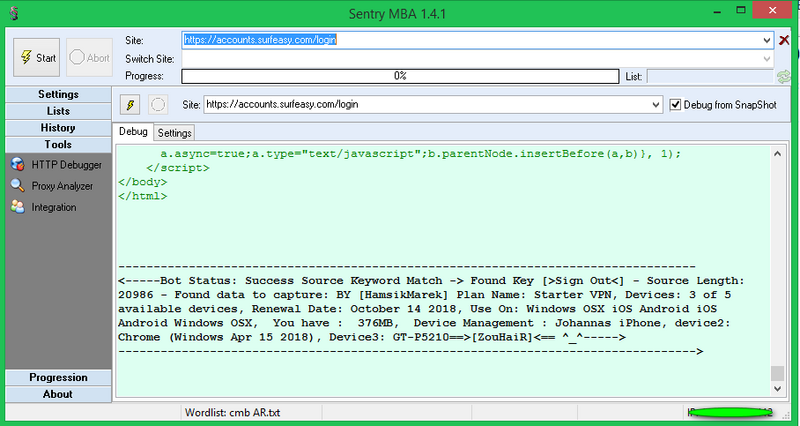
Task: Open the top Site dropdown arrow
Action: pos(767,40)
